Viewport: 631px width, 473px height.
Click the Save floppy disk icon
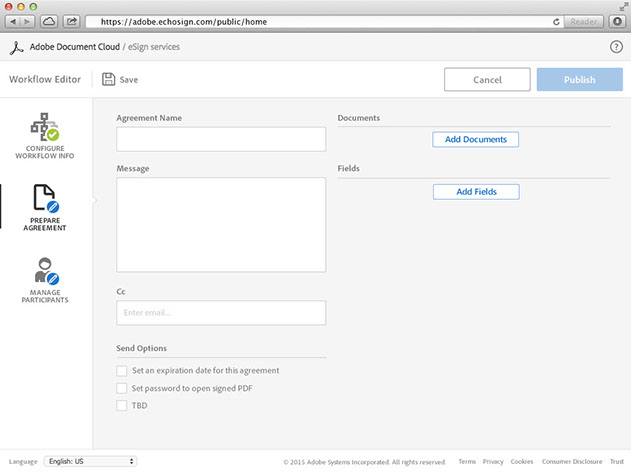pyautogui.click(x=108, y=79)
